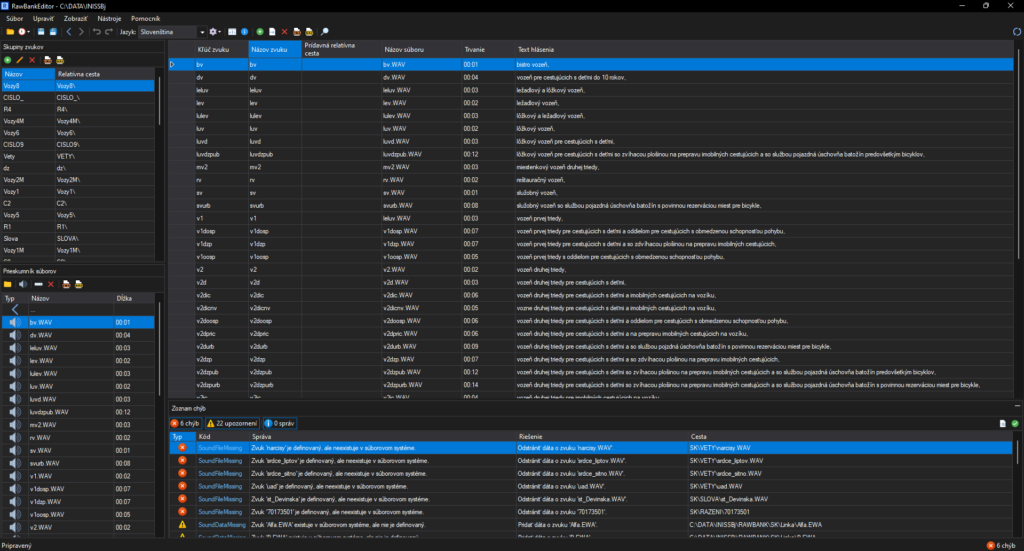Click the first save disk icon
Viewport: 1024px width, 551px height.
(40, 31)
